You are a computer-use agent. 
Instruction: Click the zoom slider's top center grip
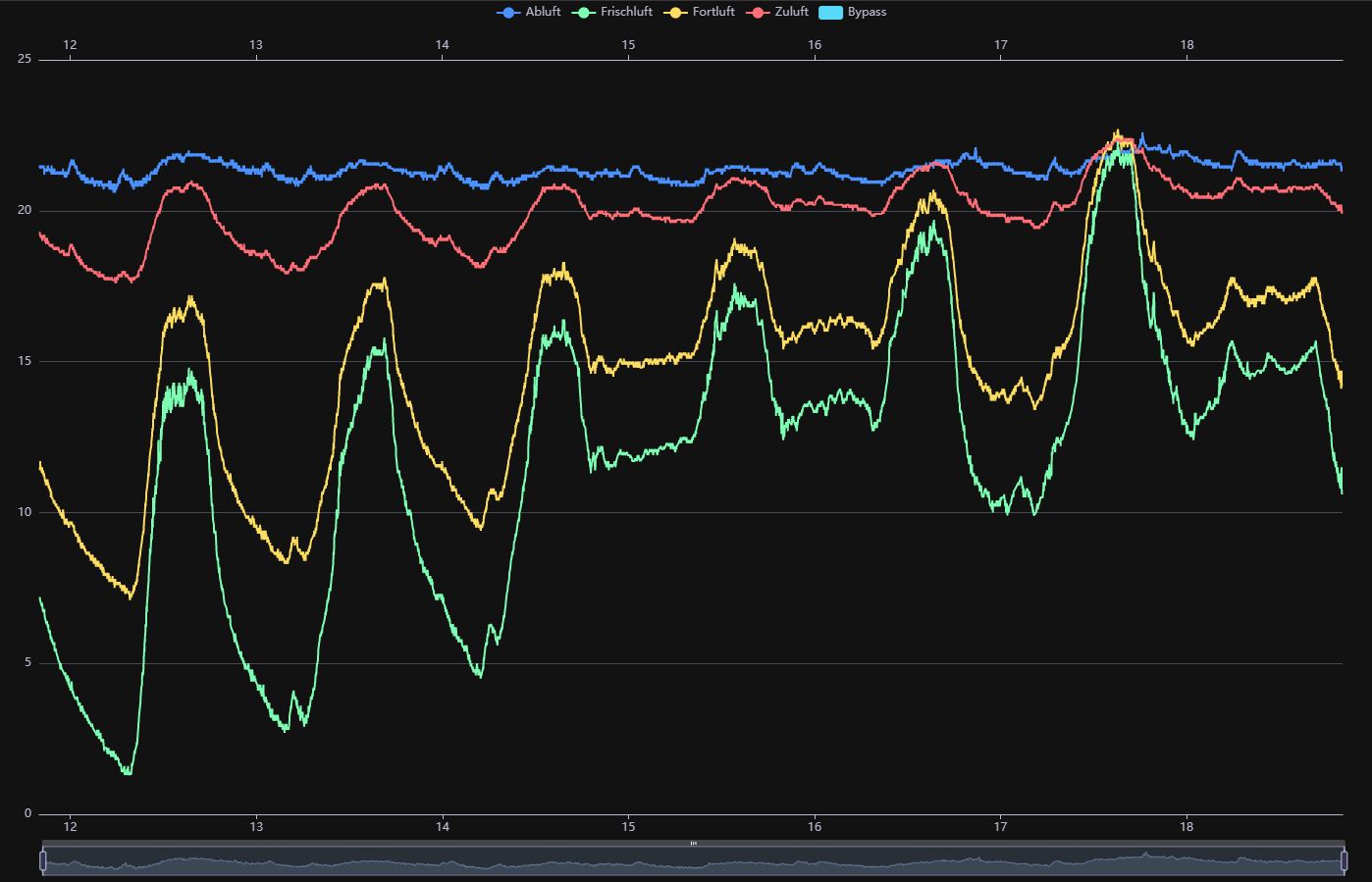point(693,843)
